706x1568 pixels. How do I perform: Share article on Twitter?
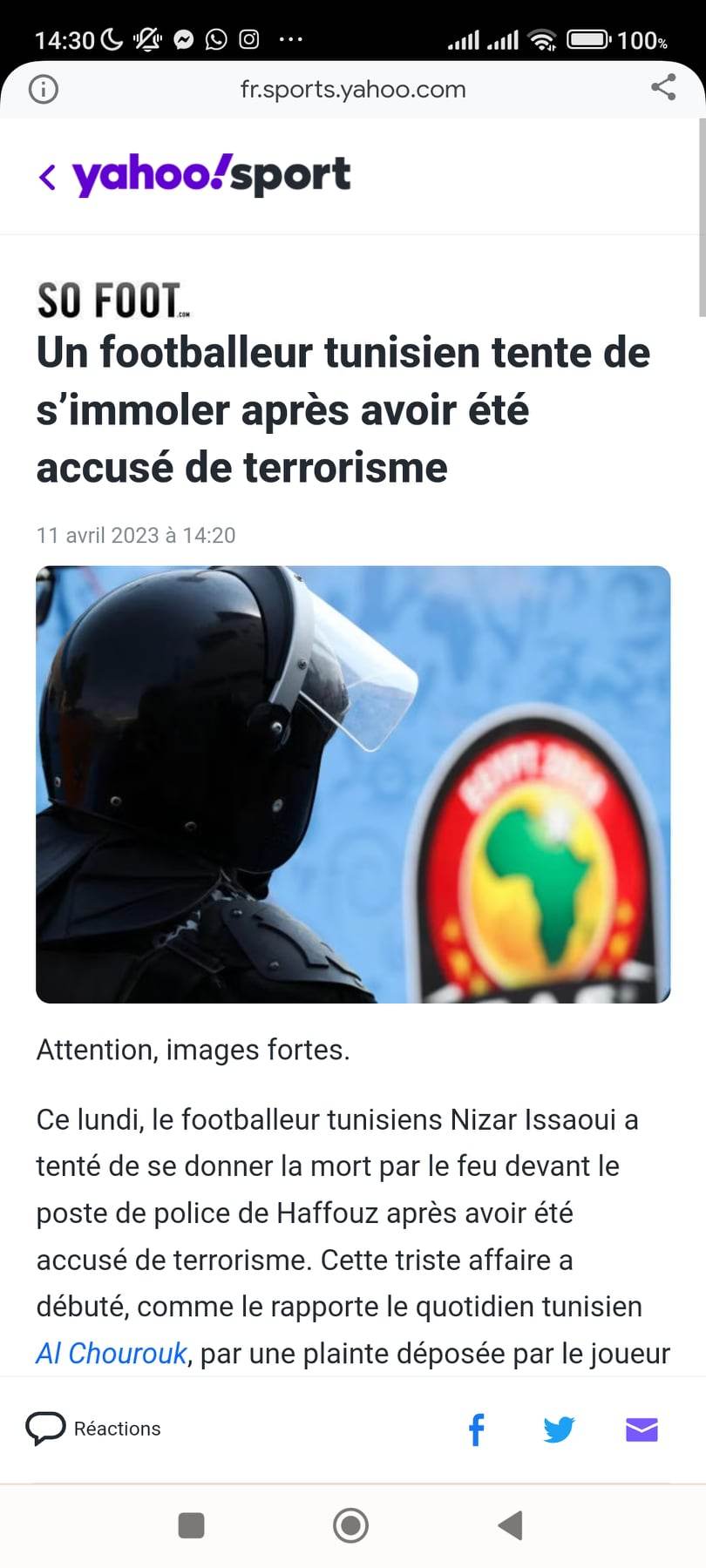(559, 1429)
